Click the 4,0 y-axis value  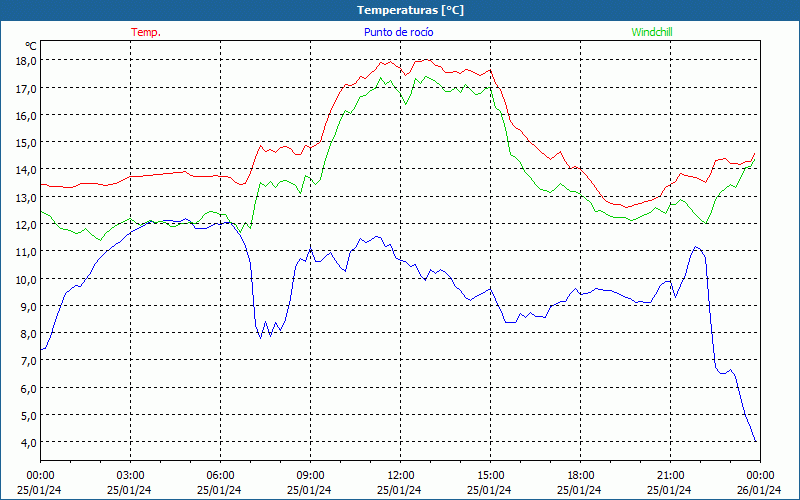[29, 442]
